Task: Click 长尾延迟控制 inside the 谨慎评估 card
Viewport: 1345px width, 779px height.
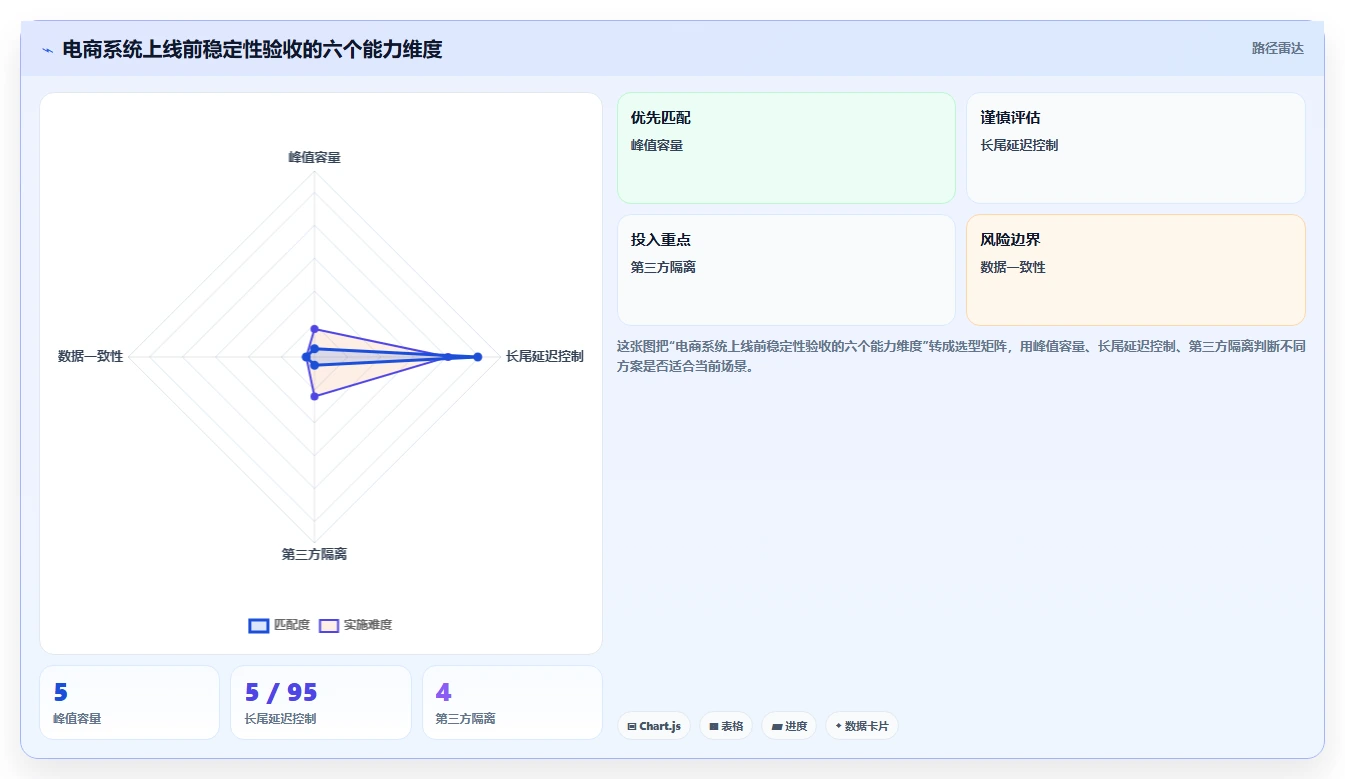Action: click(x=1019, y=146)
